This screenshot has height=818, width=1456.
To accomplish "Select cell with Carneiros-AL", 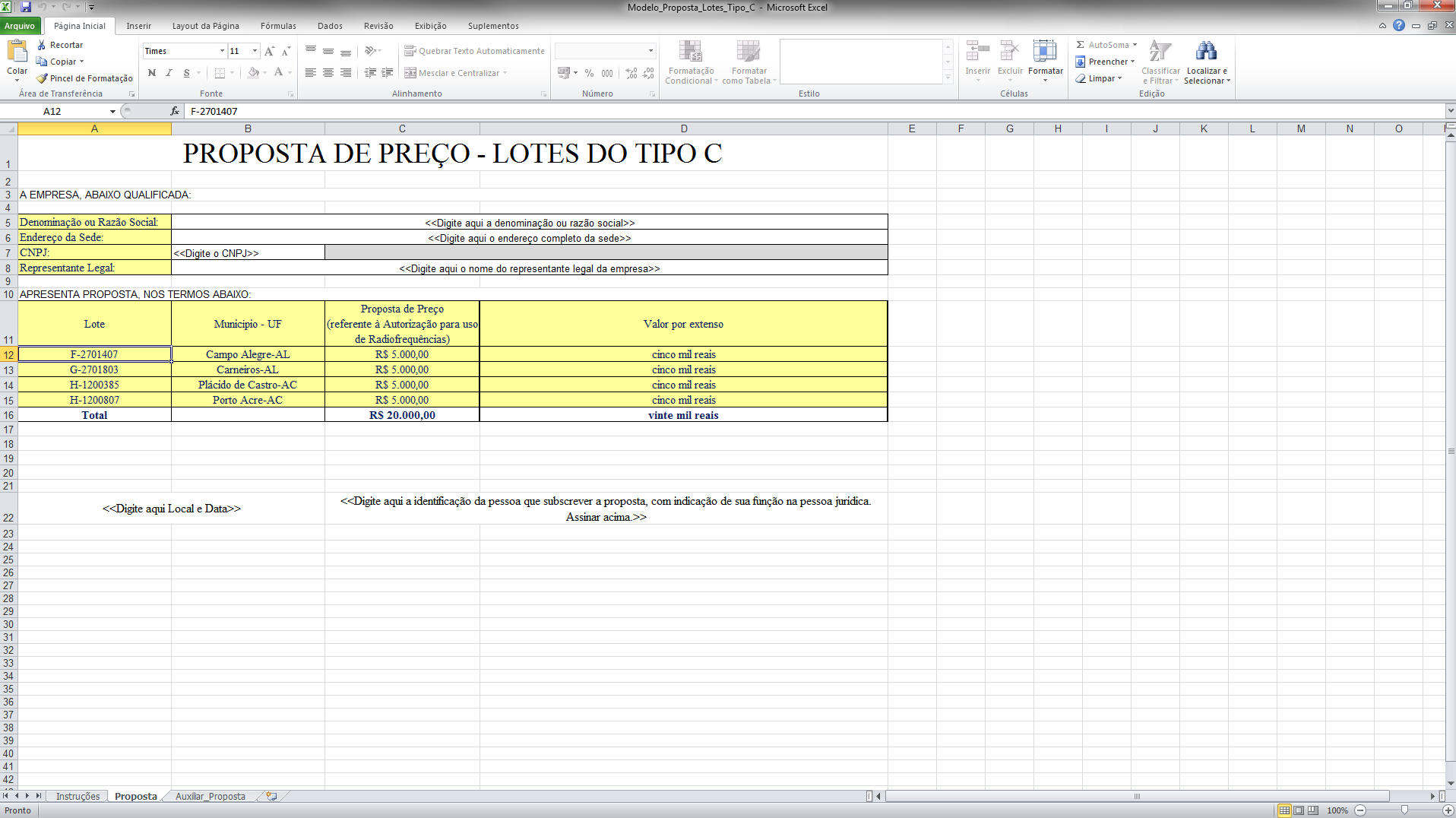I will coord(248,369).
